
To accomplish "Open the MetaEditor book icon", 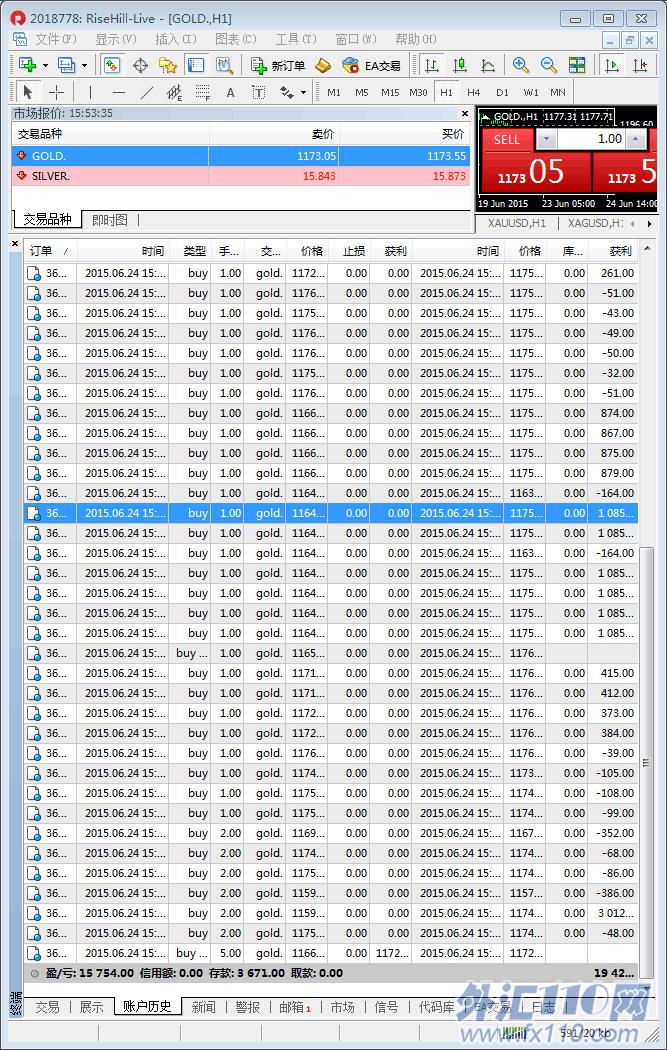I will pyautogui.click(x=323, y=65).
